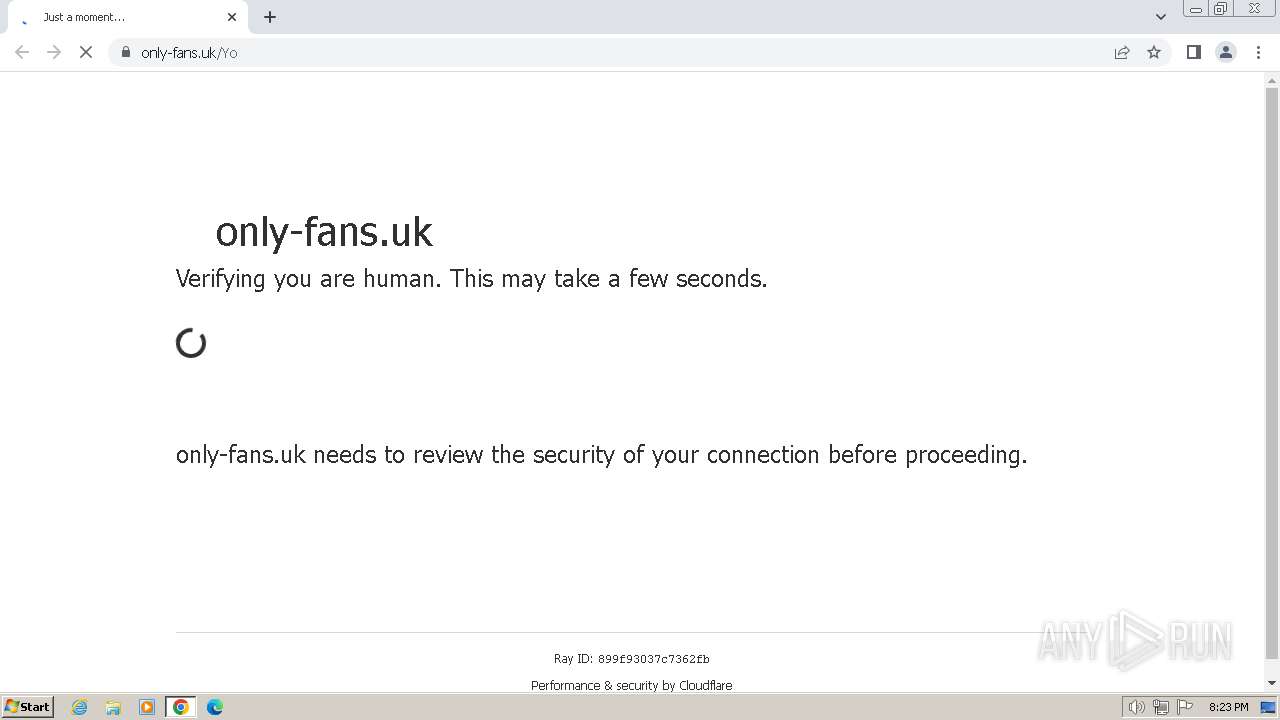Launch Microsoft Edge from taskbar
The width and height of the screenshot is (1280, 720).
coord(215,707)
